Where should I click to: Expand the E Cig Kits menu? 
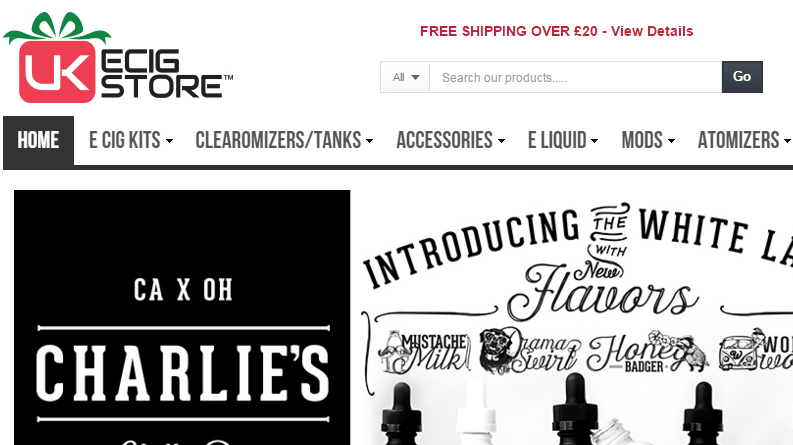(x=131, y=141)
